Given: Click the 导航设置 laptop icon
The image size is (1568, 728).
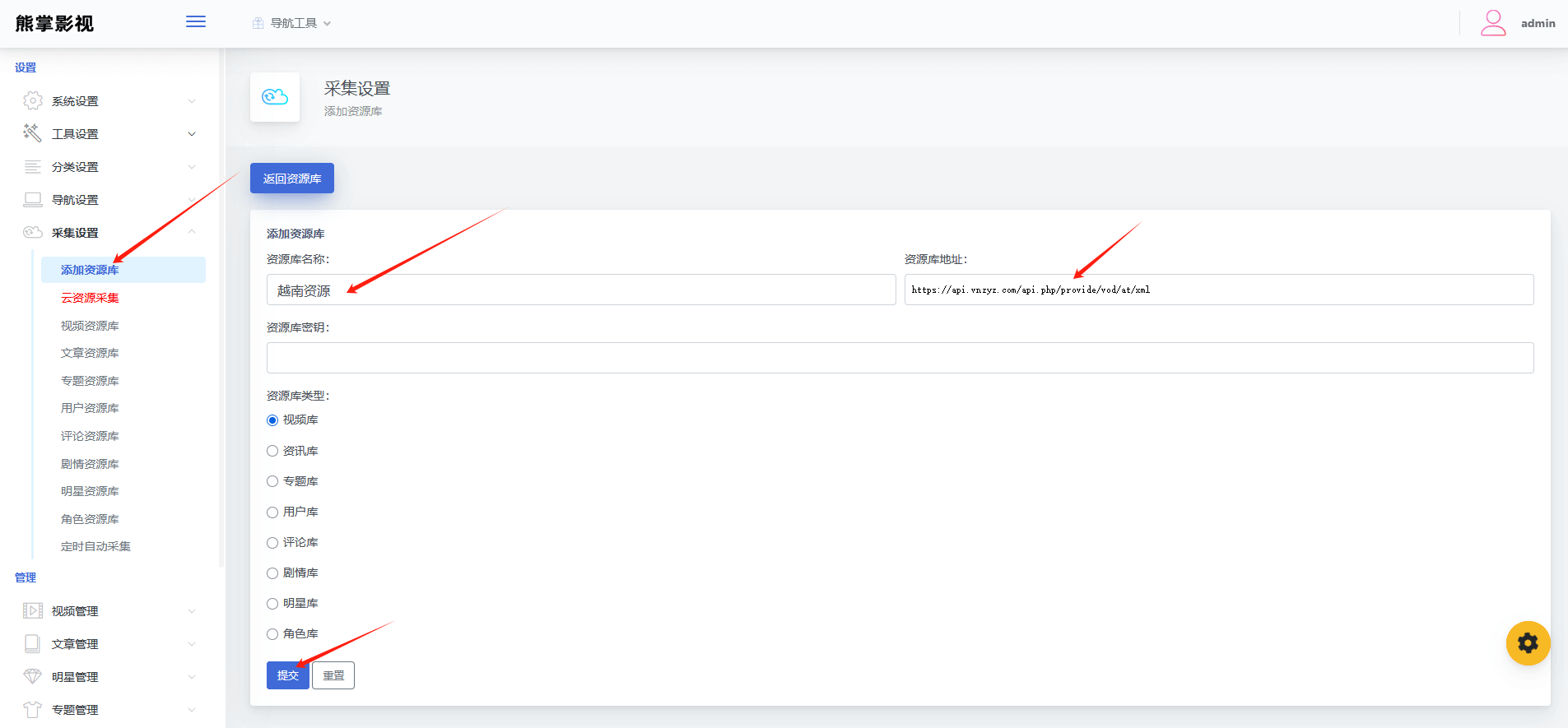Looking at the screenshot, I should click(x=33, y=200).
